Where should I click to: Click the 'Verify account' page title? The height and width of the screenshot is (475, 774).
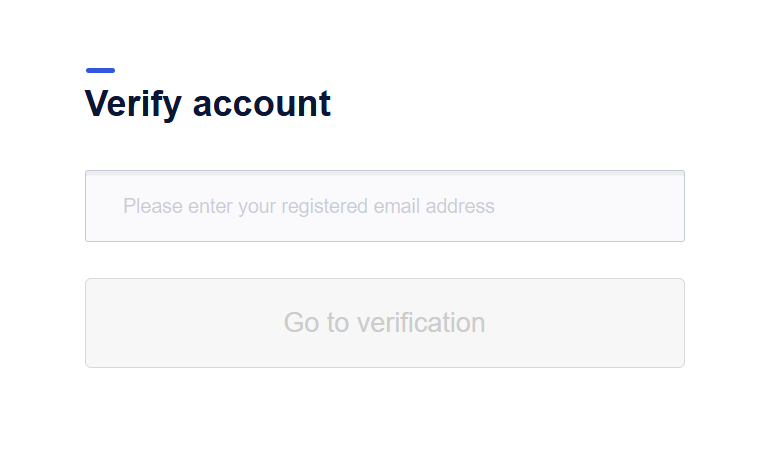point(208,104)
